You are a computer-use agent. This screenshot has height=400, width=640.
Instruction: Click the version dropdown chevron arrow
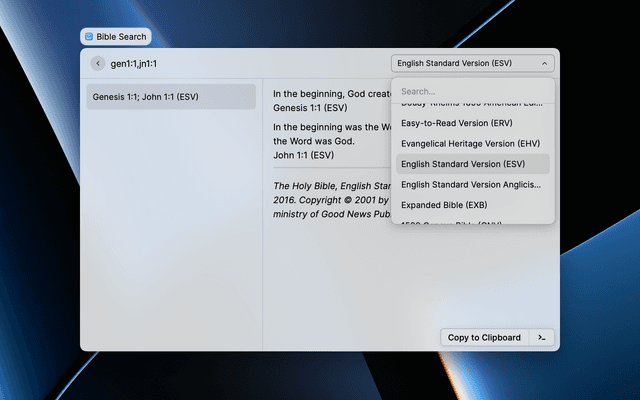(544, 63)
